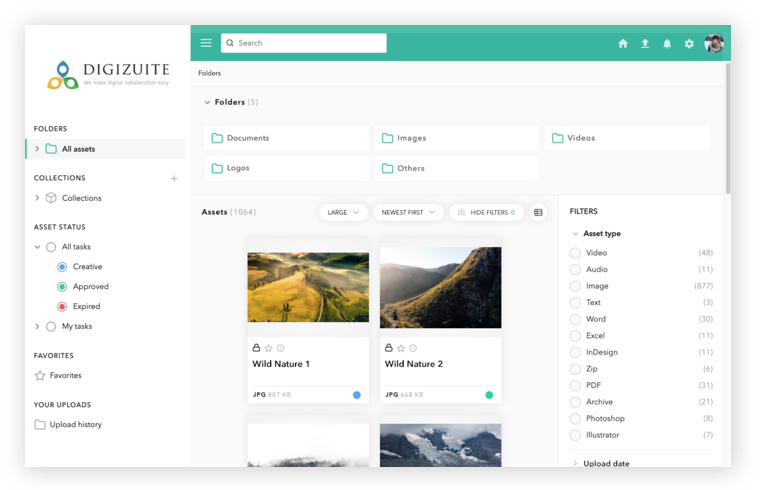
Task: Switch to table view layout icon
Action: 538,212
